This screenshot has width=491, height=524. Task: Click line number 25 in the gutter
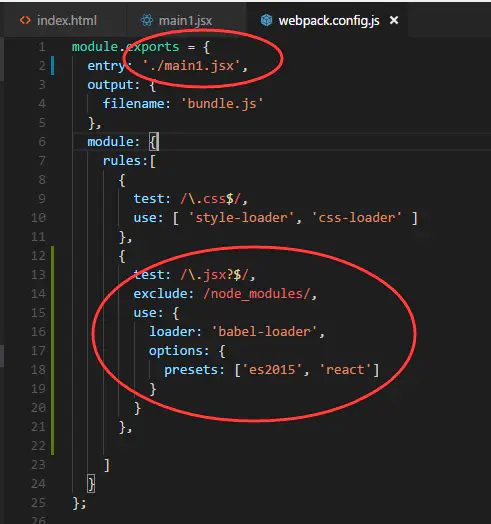point(38,503)
